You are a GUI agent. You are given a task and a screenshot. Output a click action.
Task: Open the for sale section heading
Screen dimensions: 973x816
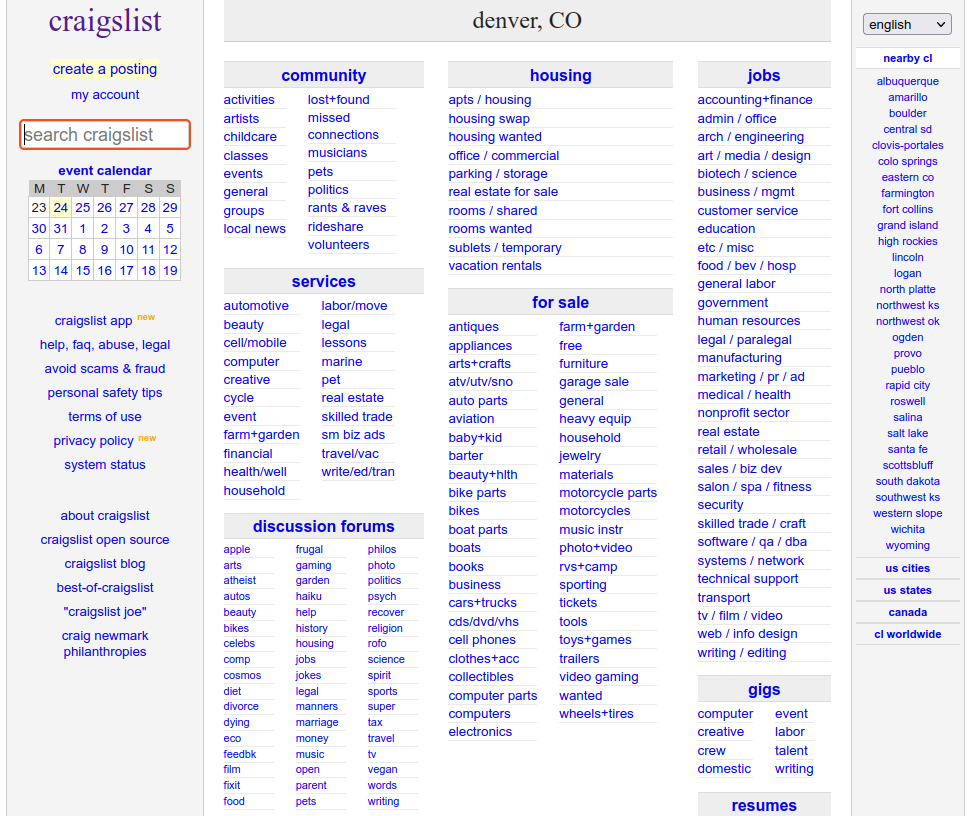point(560,302)
